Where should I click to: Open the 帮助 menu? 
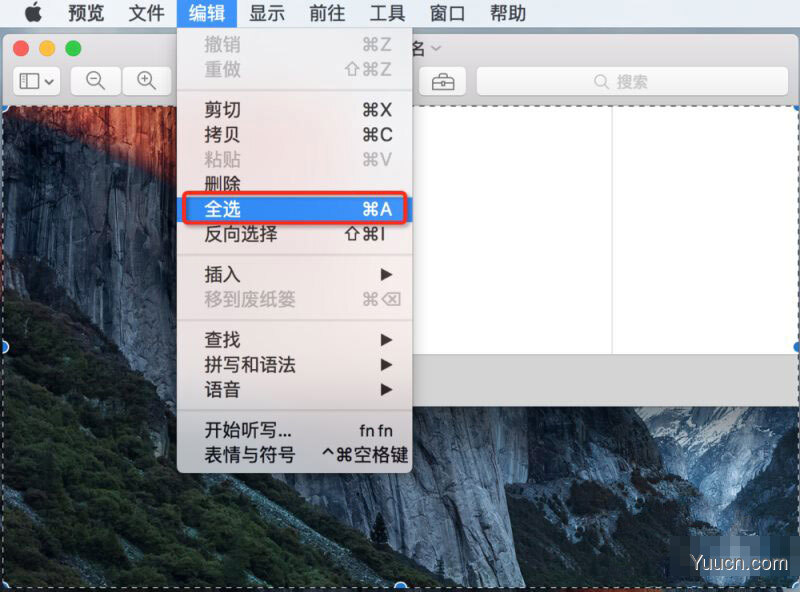point(508,13)
